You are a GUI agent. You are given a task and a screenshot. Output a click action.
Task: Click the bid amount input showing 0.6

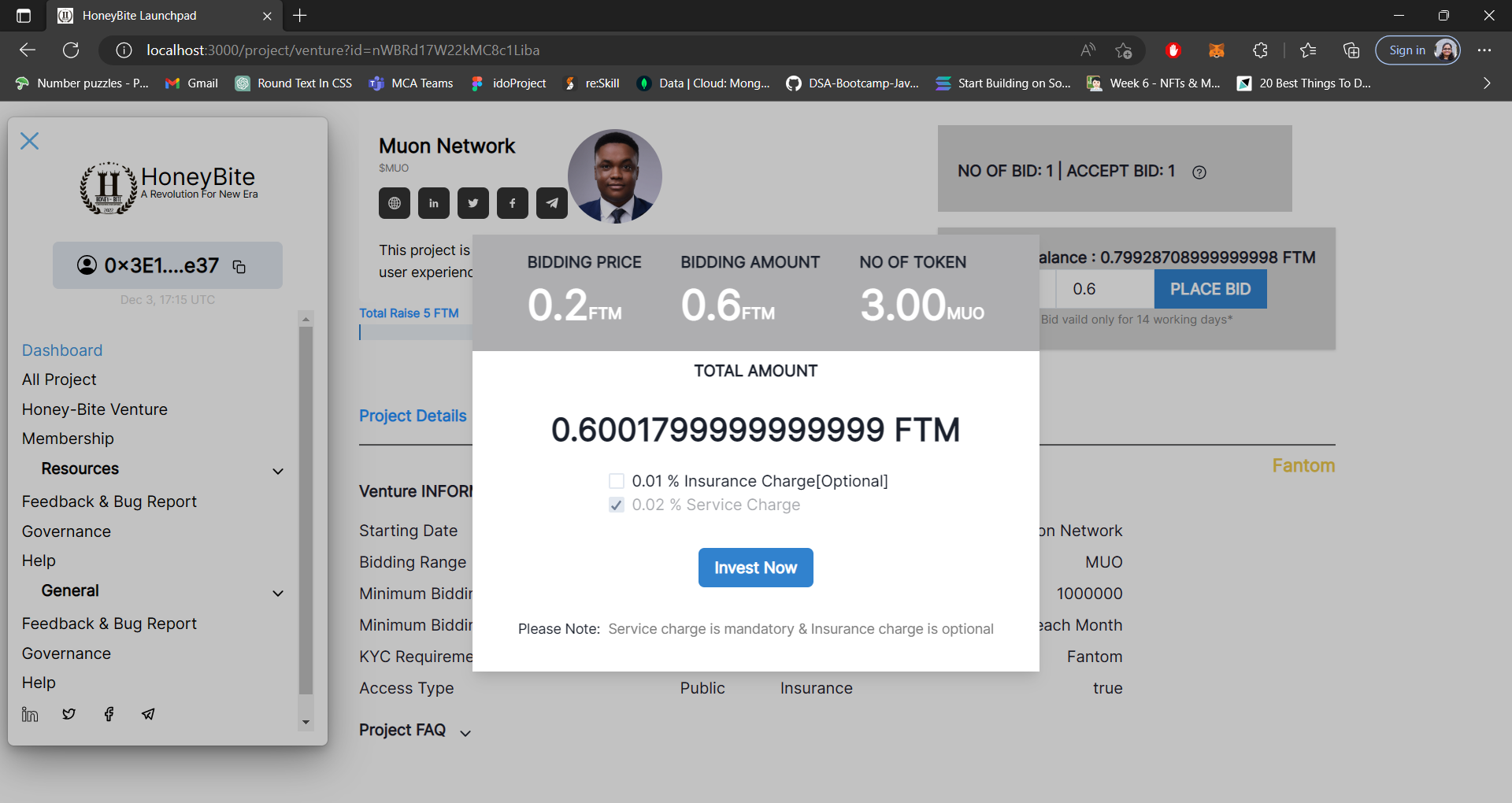pyautogui.click(x=1105, y=289)
